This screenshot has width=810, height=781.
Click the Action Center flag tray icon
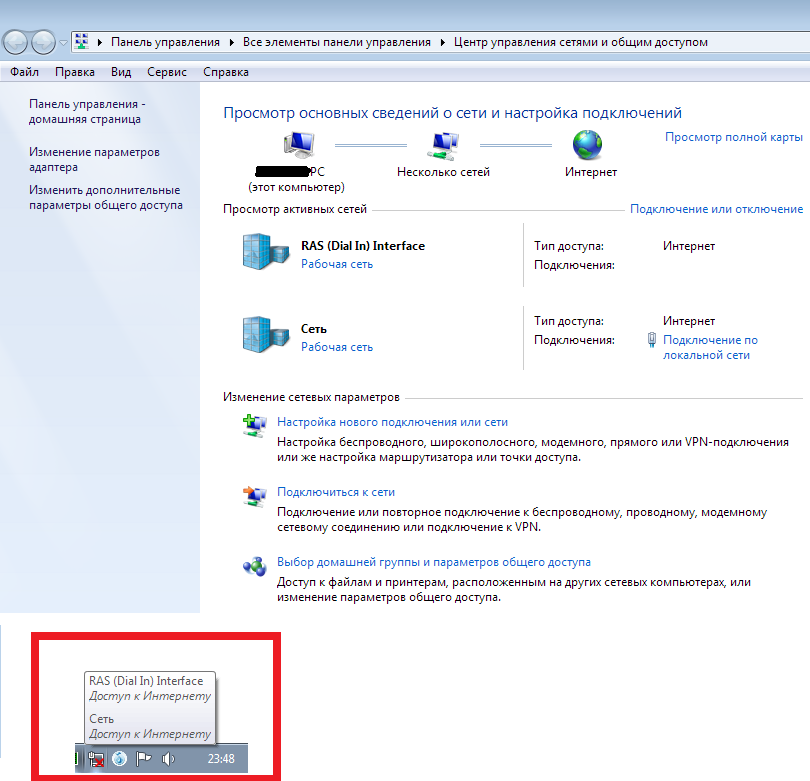[143, 759]
